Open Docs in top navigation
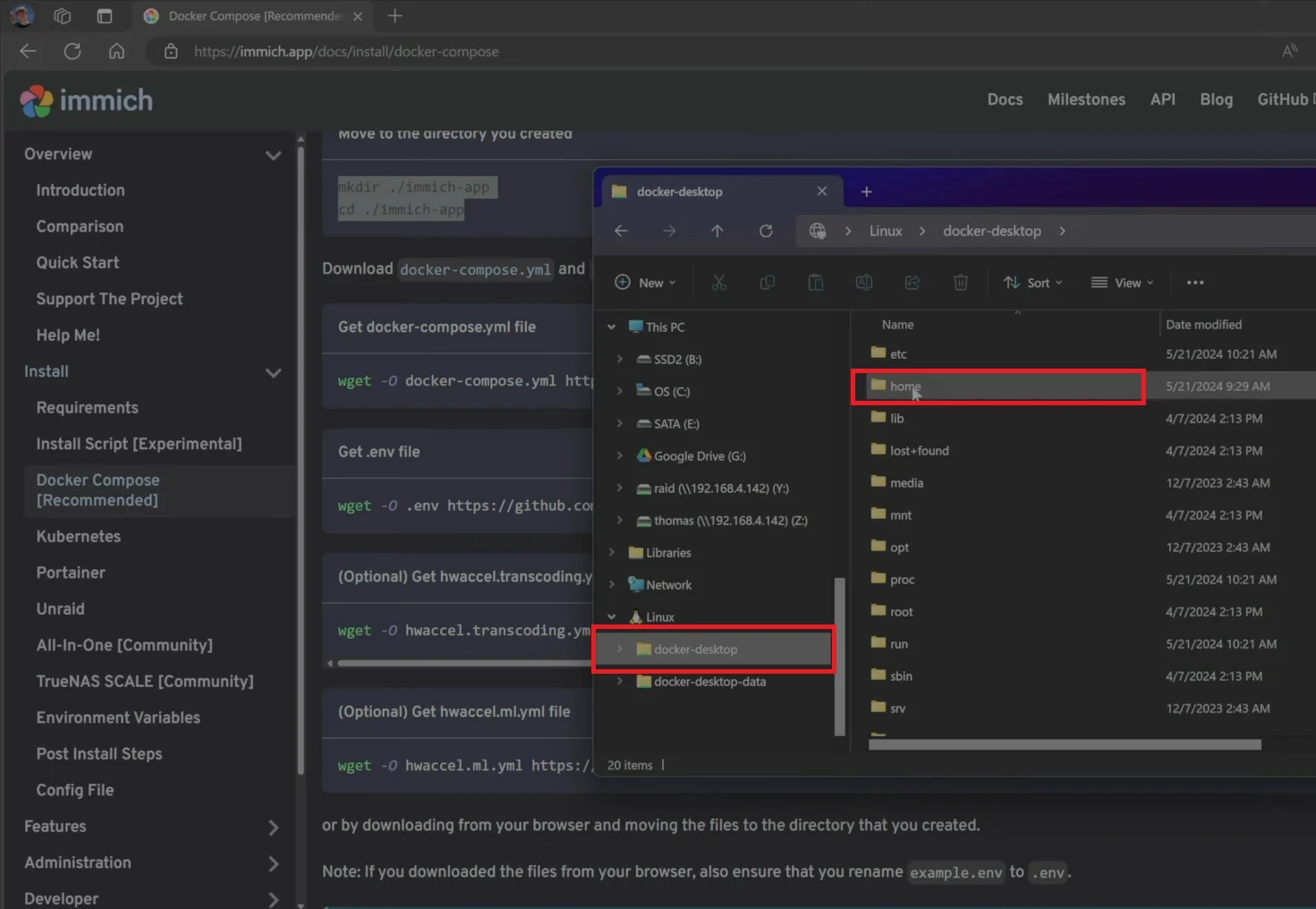This screenshot has width=1316, height=909. coord(1005,99)
